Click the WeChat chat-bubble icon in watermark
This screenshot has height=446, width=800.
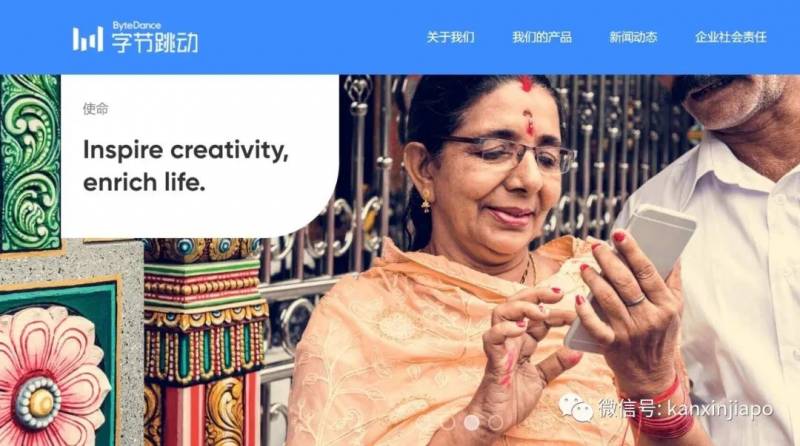pos(575,408)
